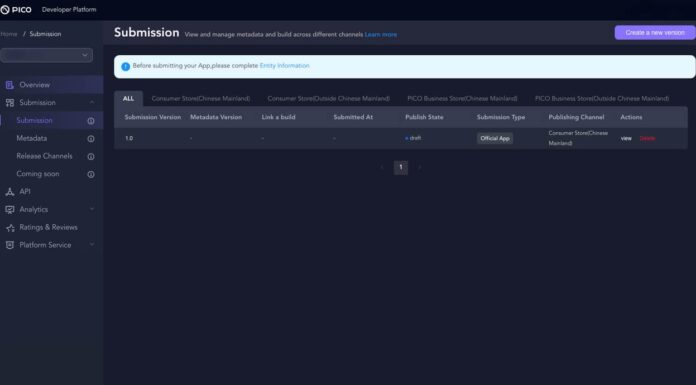Click Create a new version button
Image resolution: width=696 pixels, height=385 pixels.
click(x=655, y=32)
